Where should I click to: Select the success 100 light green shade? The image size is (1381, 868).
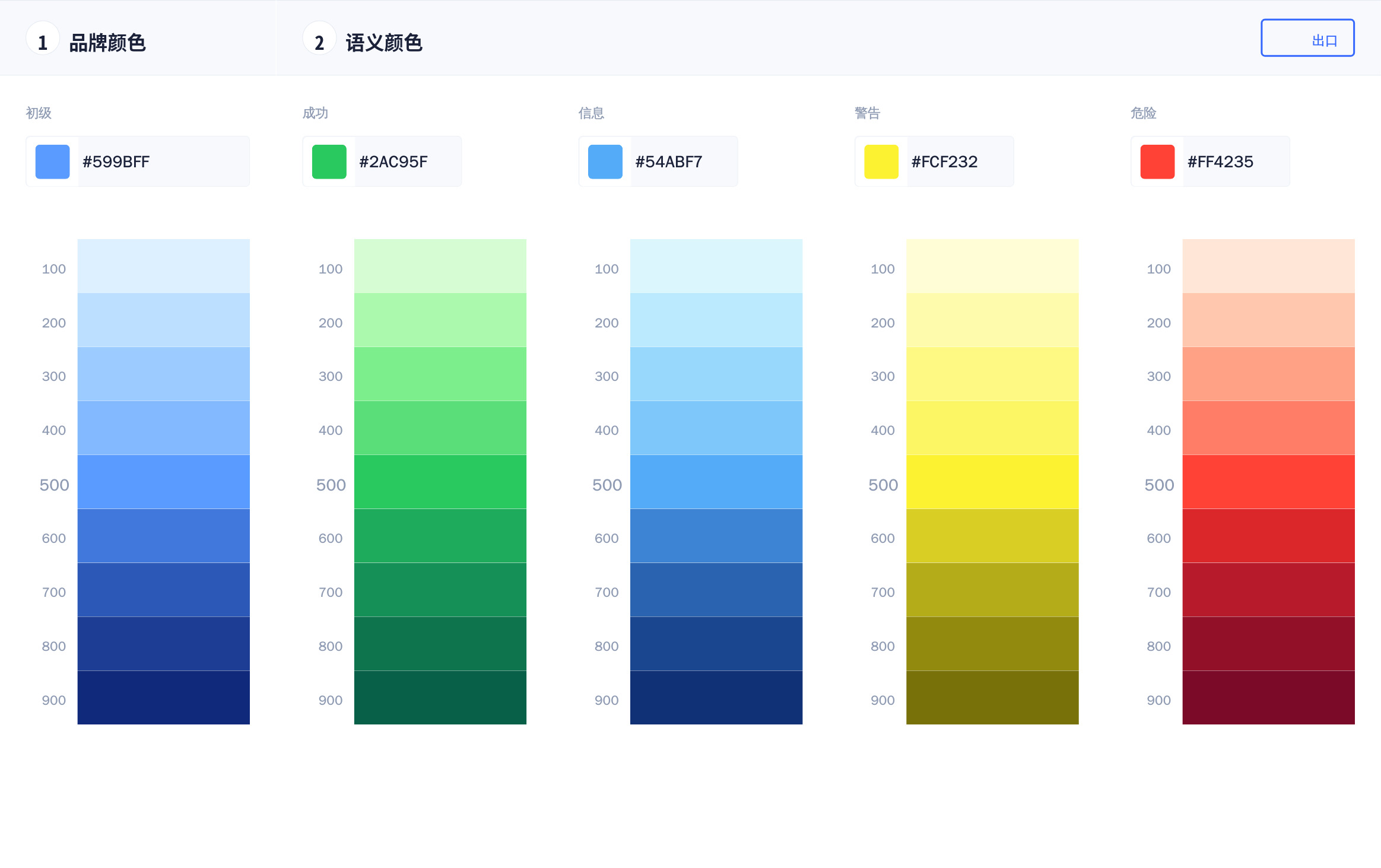pos(440,266)
